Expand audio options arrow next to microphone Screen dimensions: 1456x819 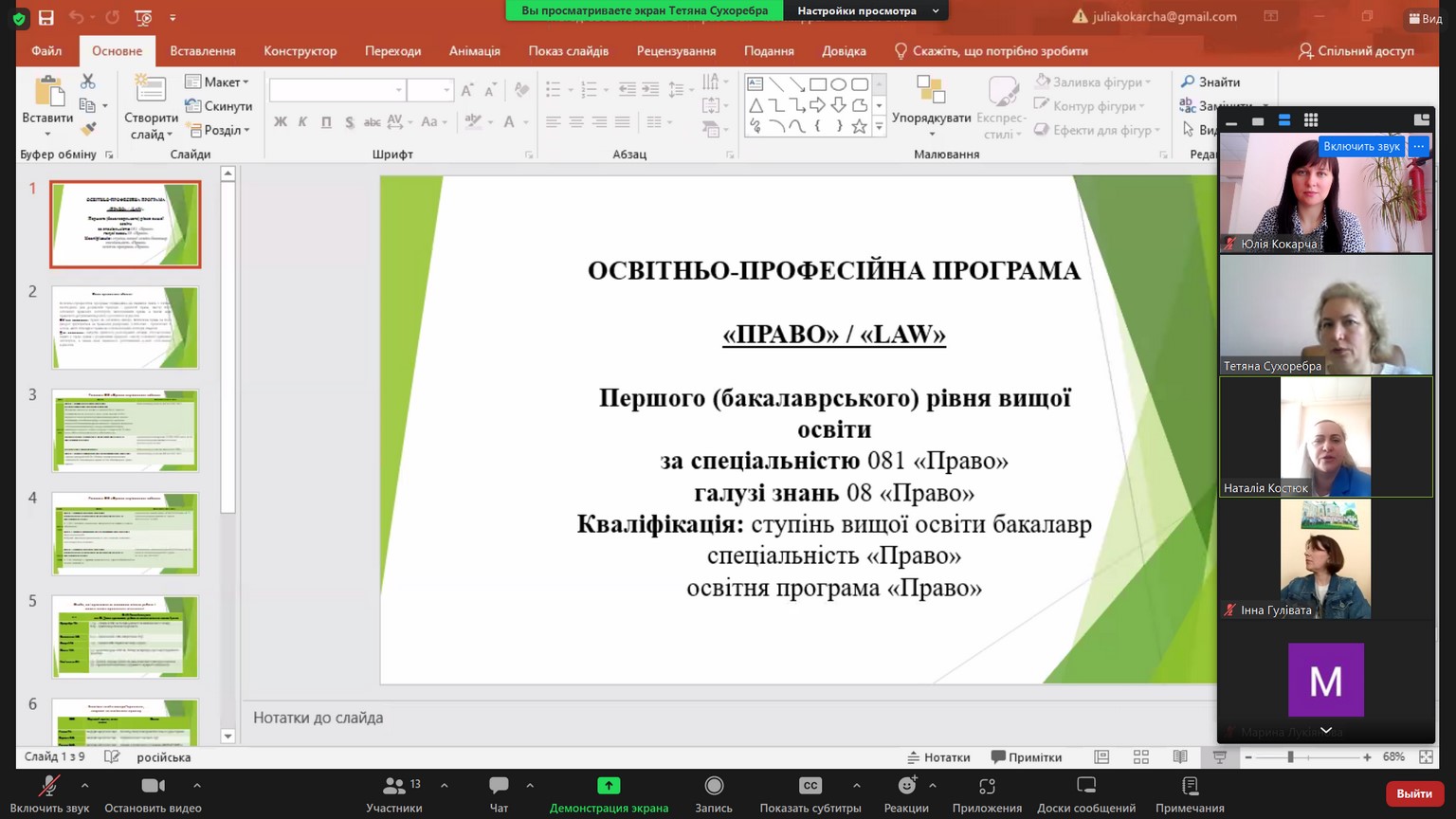coord(85,785)
